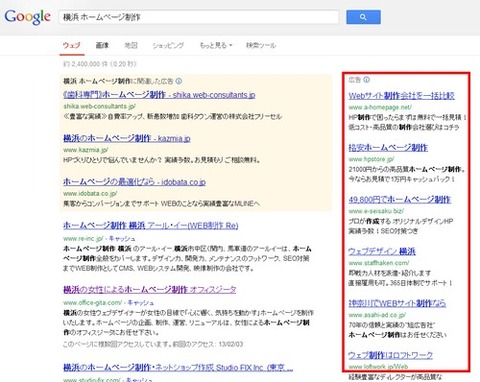Click the search query input field

(199, 17)
